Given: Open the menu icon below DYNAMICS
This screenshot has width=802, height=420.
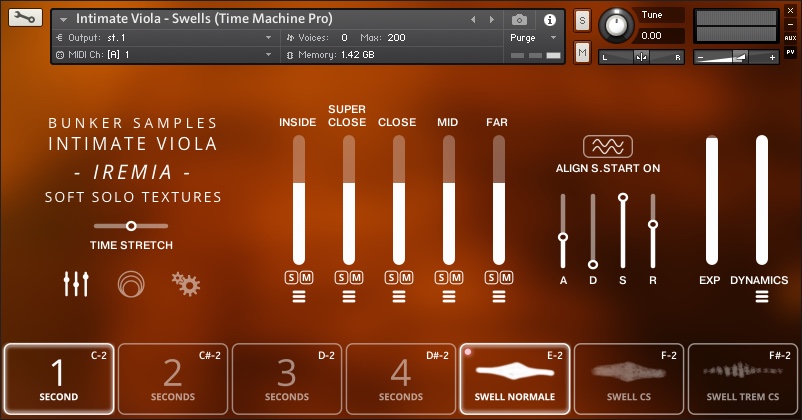Looking at the screenshot, I should (762, 296).
